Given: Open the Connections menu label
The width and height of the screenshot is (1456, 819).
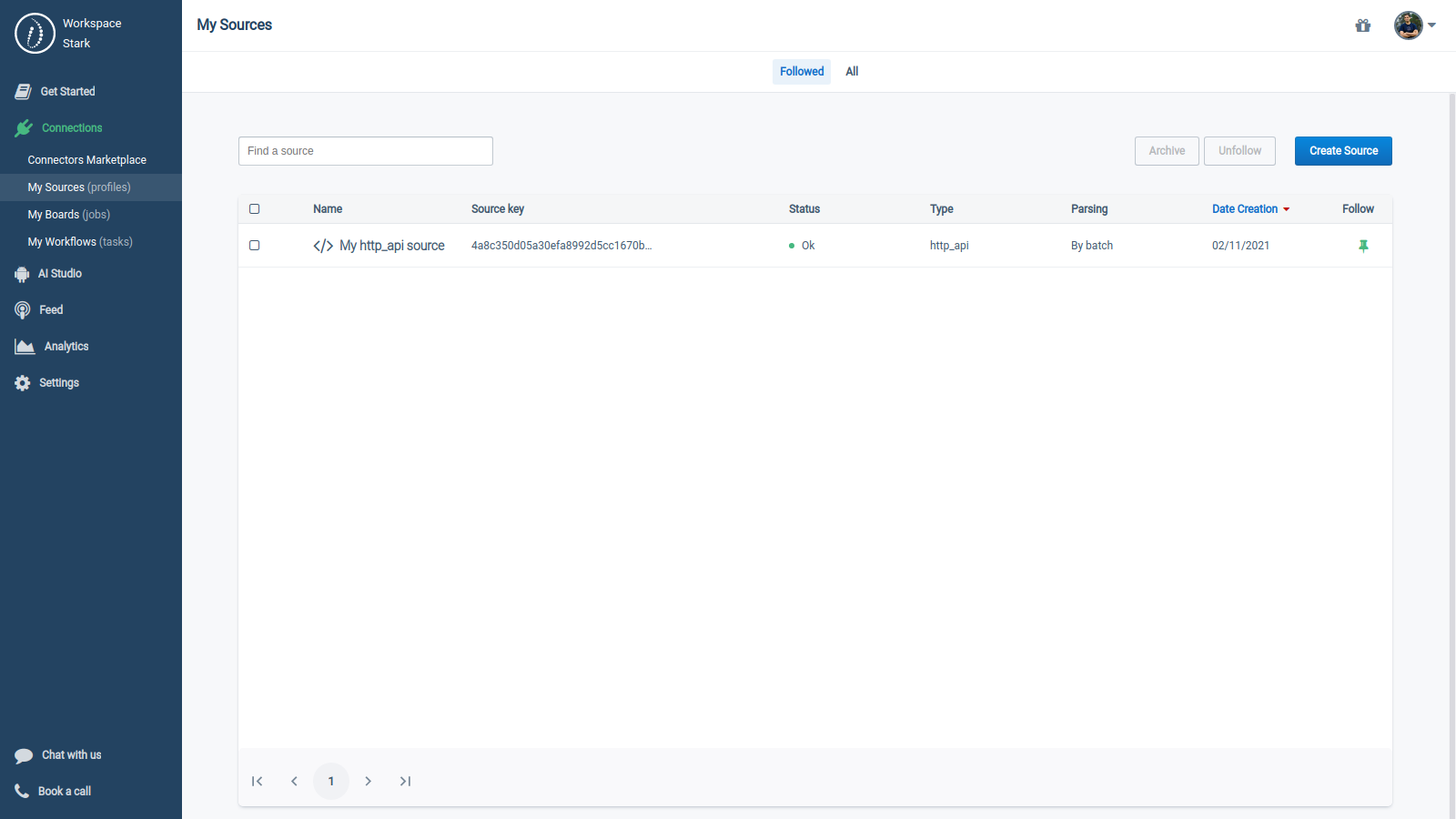Looking at the screenshot, I should tap(72, 128).
